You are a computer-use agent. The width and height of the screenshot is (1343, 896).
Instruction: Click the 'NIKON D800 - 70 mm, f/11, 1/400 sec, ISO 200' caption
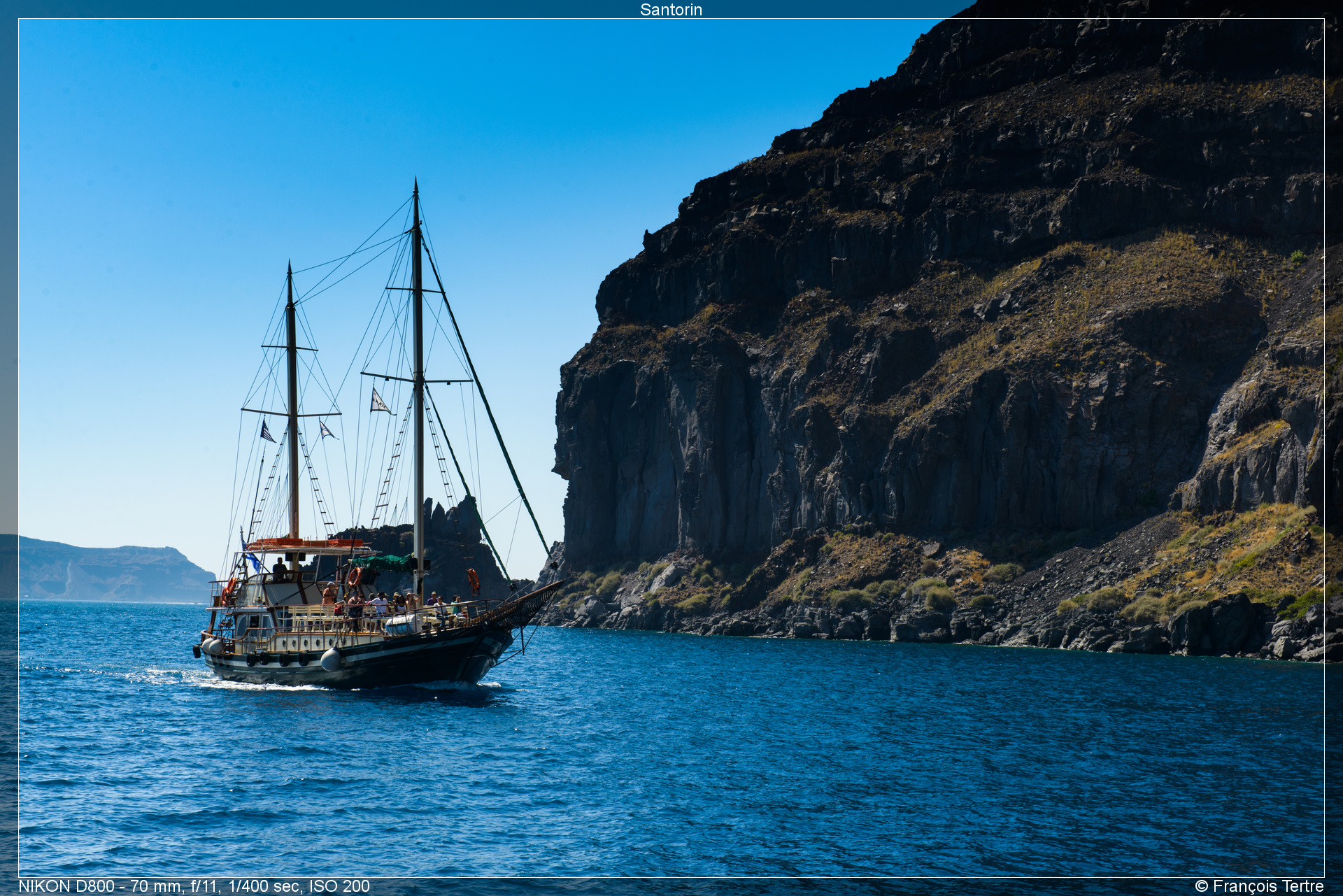(194, 886)
